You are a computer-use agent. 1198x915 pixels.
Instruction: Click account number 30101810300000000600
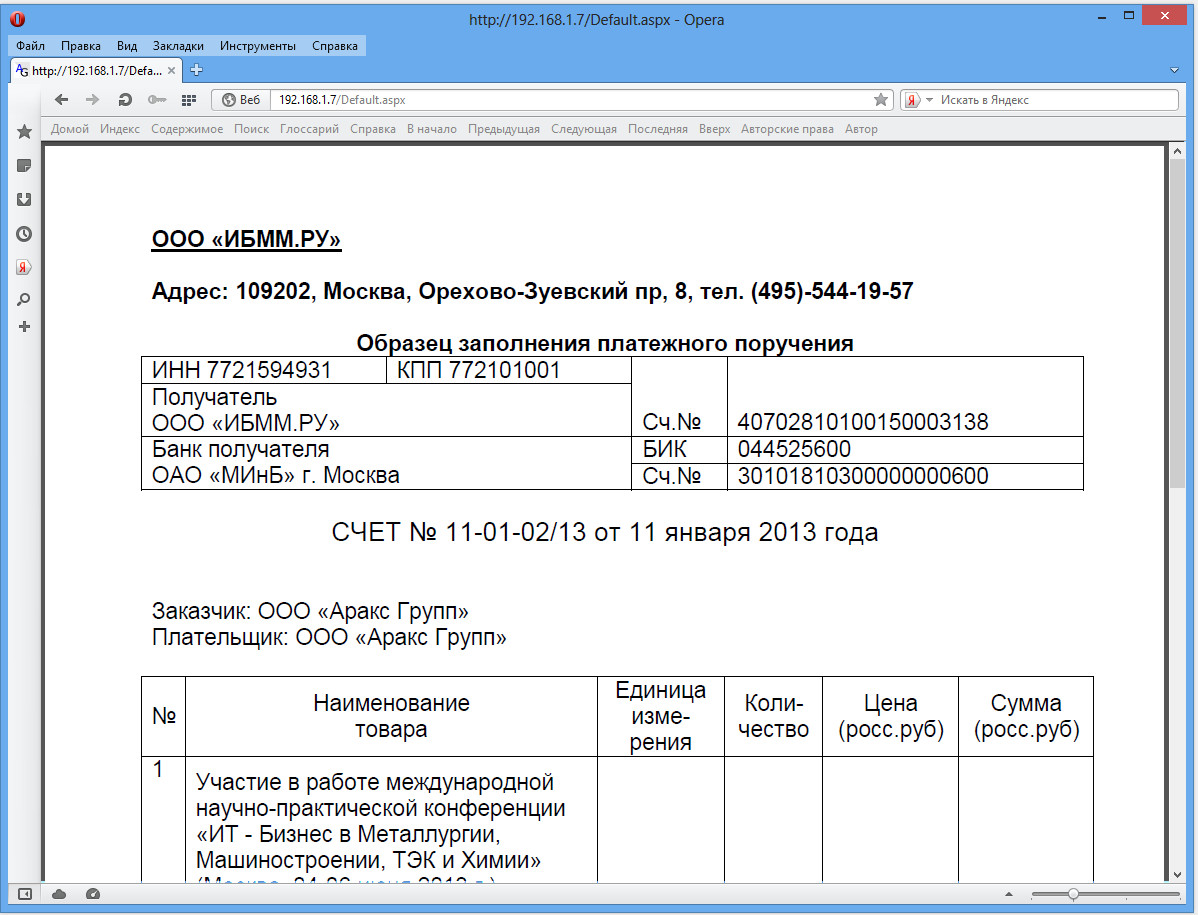point(863,476)
